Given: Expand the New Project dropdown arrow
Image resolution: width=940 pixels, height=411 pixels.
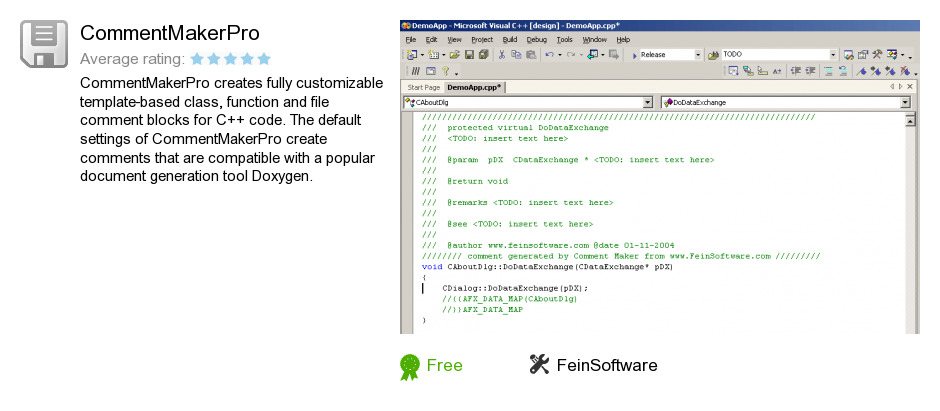Looking at the screenshot, I should 423,55.
